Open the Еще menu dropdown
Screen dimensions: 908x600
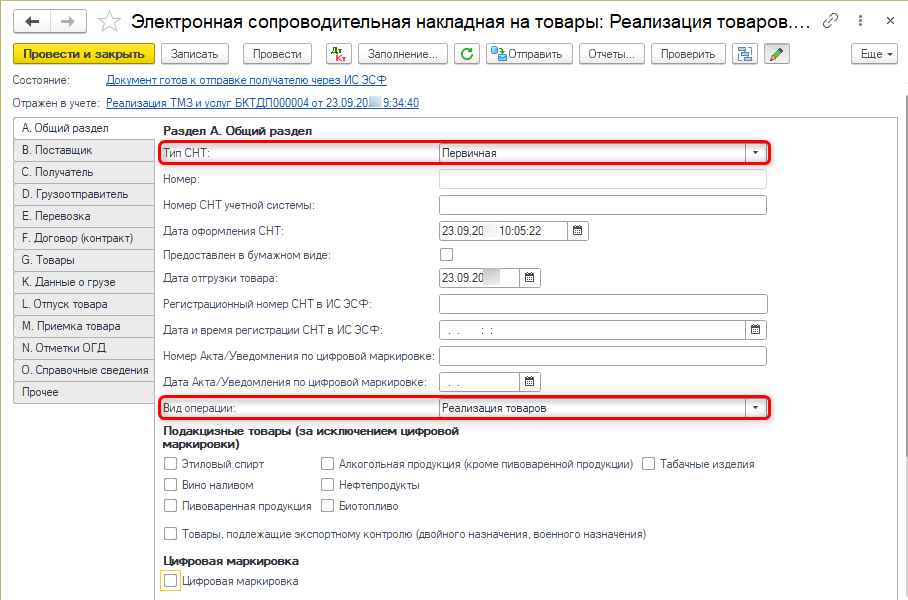tap(873, 54)
